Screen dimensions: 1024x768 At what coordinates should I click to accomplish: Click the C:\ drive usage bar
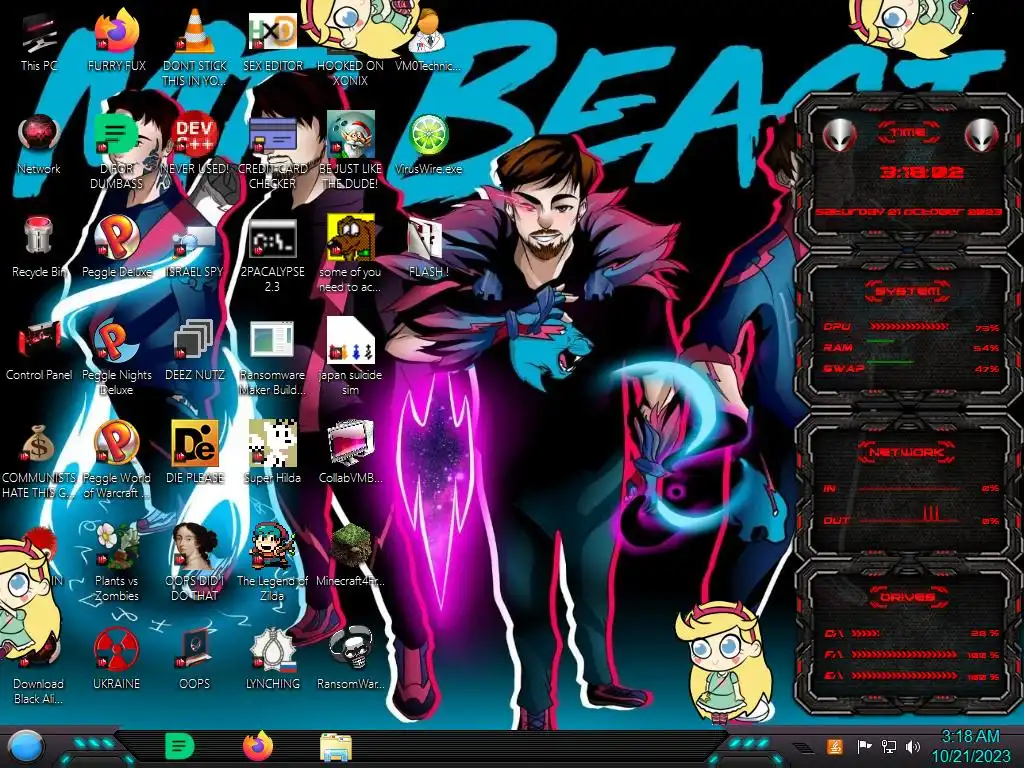(865, 633)
